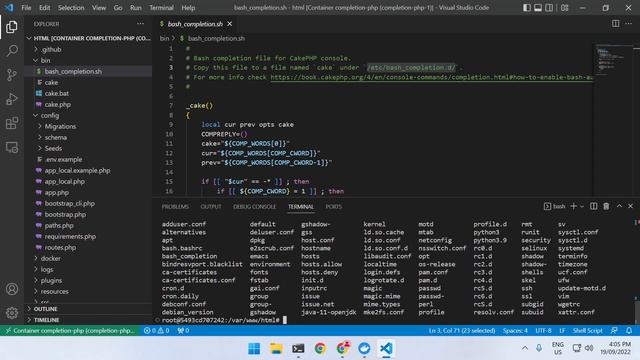Open the Edit menu
The width and height of the screenshot is (640, 360).
coord(44,8)
